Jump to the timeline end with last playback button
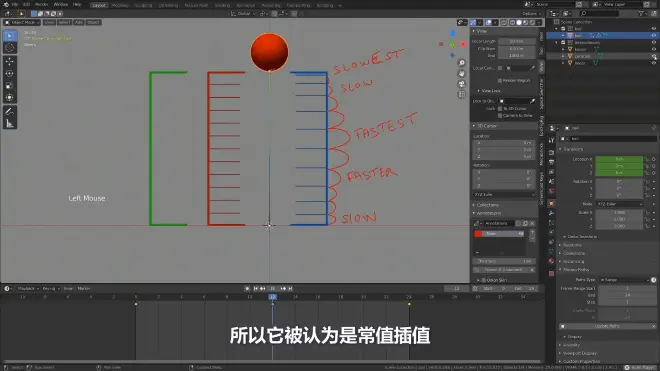660x371 pixels. tap(290, 288)
